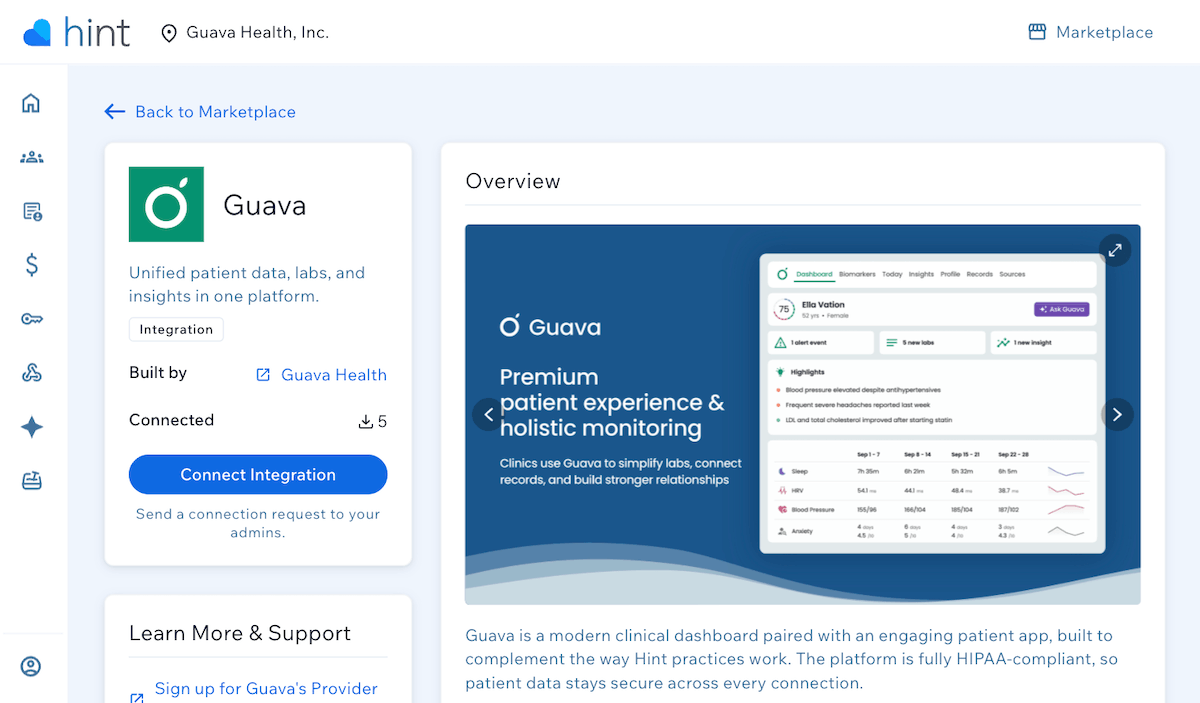Open the key icon in the sidebar
The width and height of the screenshot is (1200, 703).
[31, 319]
